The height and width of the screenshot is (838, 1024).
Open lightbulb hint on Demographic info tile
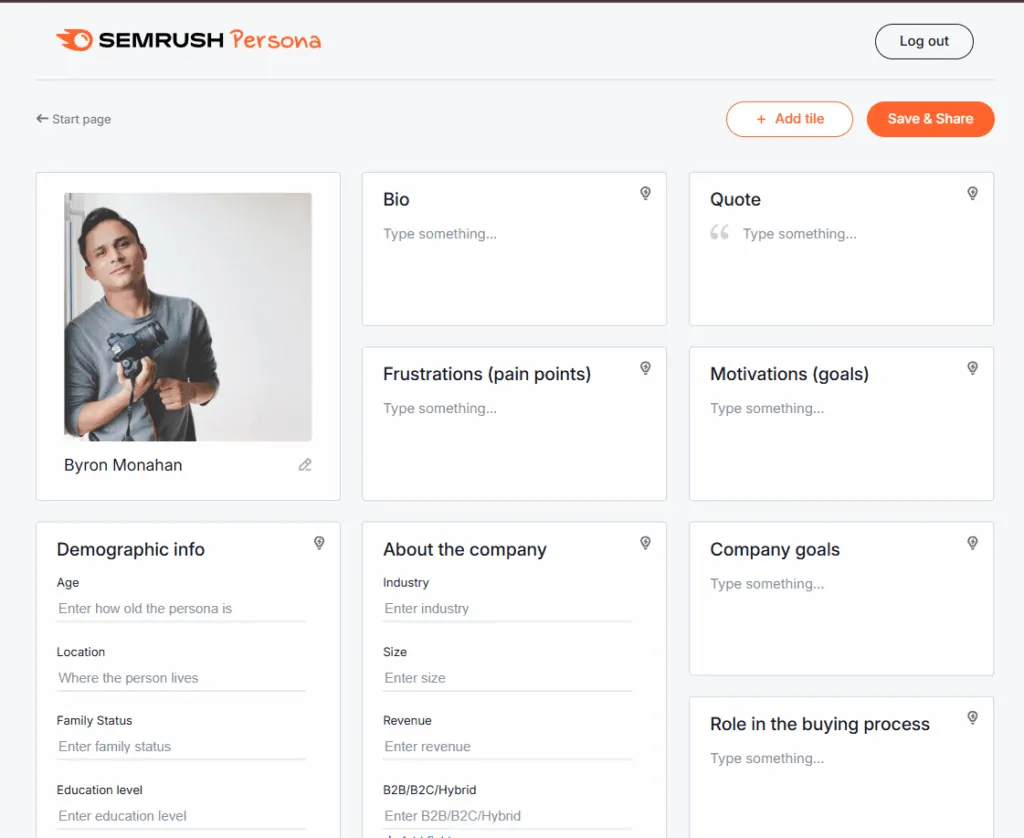pyautogui.click(x=319, y=543)
